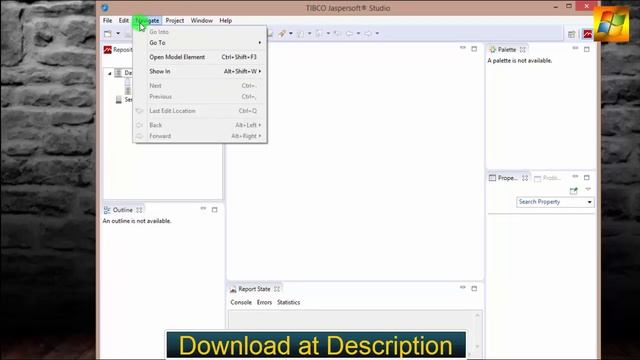Image resolution: width=640 pixels, height=360 pixels.
Task: Open the Search Property dropdown arrow
Action: (590, 202)
